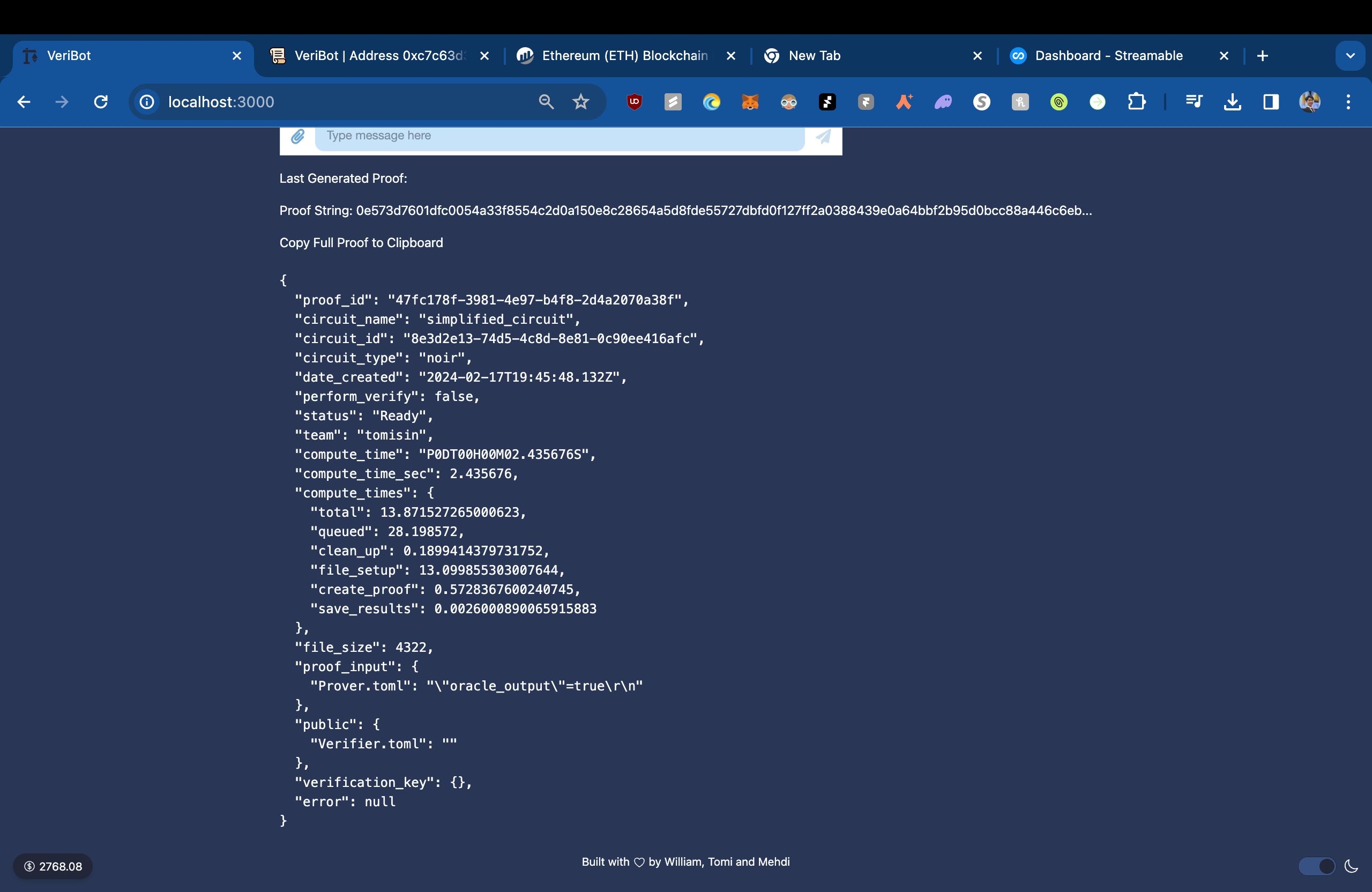Open the extensions puzzle piece menu
1372x892 pixels.
[x=1136, y=102]
